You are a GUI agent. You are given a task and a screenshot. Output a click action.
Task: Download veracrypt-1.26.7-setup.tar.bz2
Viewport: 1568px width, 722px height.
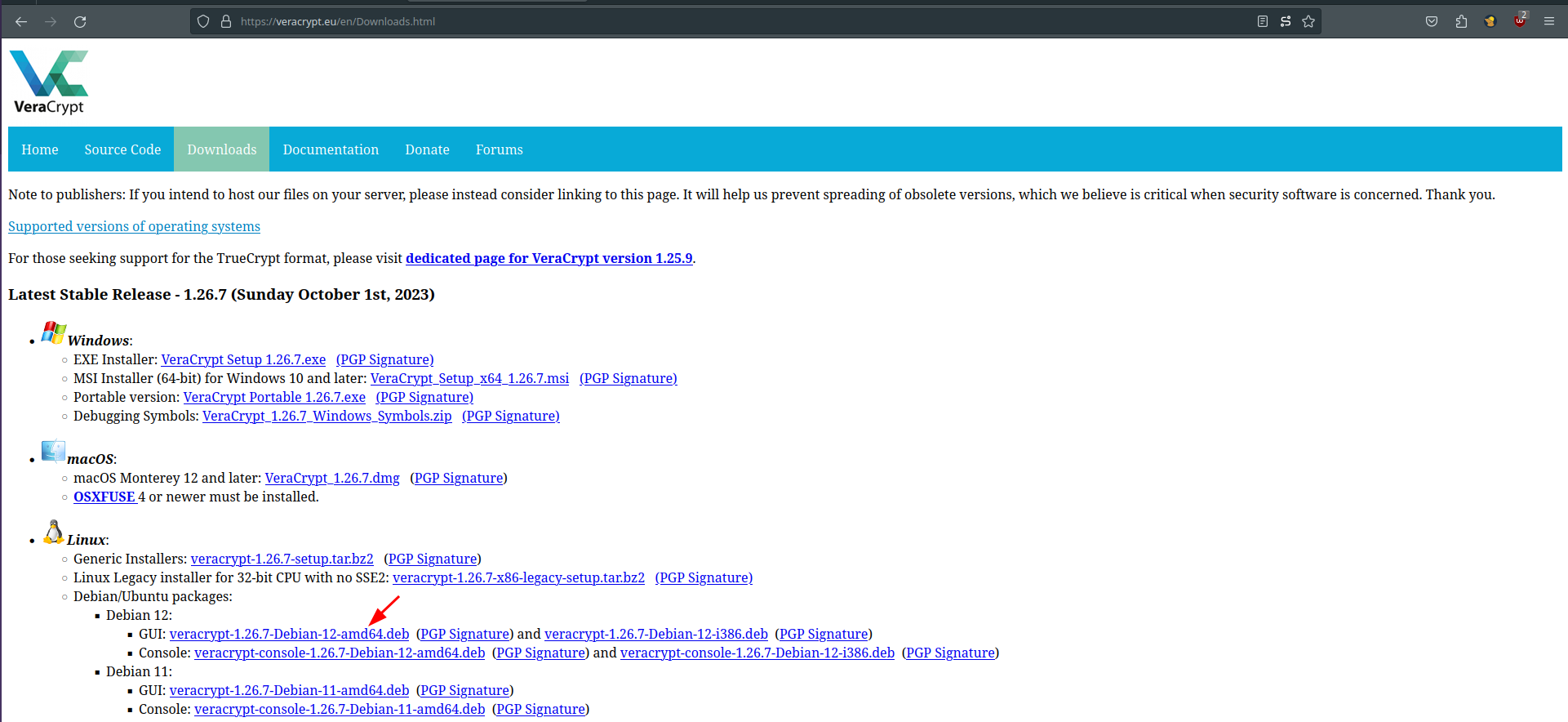click(x=282, y=559)
